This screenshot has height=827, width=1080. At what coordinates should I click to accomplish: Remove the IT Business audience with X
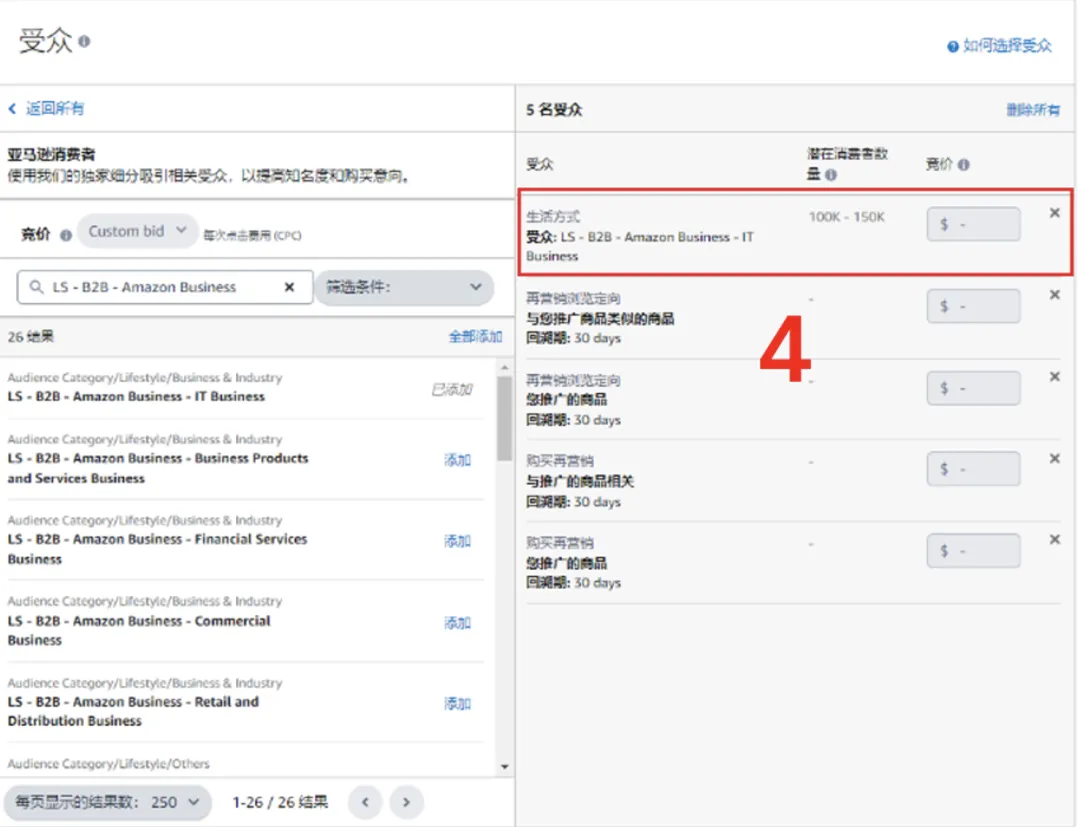[x=1054, y=213]
